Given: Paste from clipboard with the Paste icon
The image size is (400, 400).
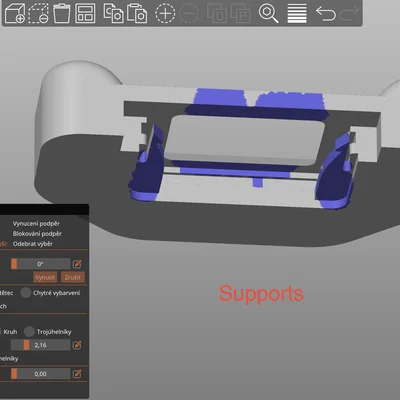Looking at the screenshot, I should pyautogui.click(x=137, y=13).
